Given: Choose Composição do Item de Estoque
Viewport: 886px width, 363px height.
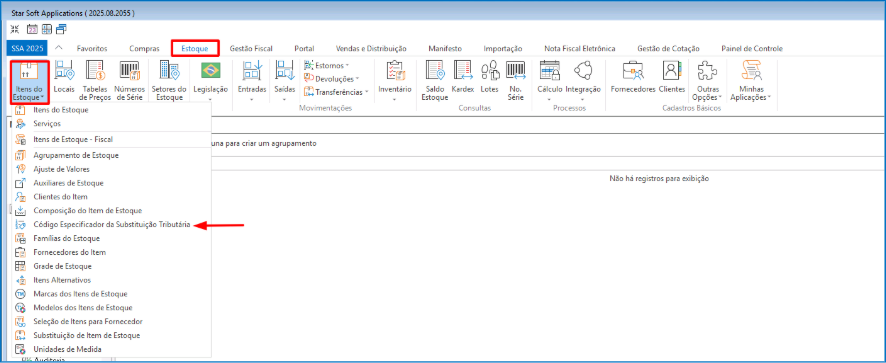Looking at the screenshot, I should [112, 211].
